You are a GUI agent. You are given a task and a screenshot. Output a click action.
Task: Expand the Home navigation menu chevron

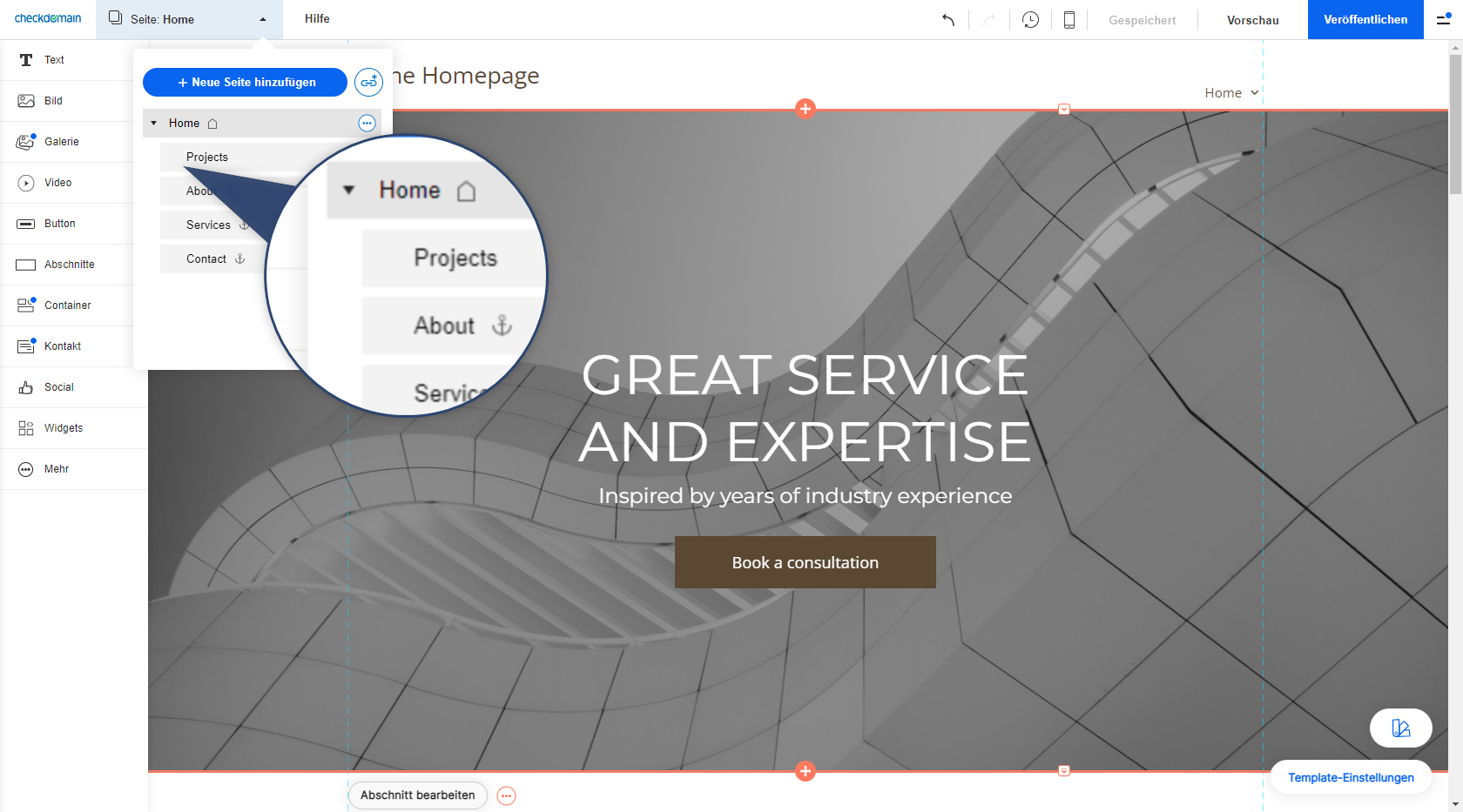click(x=1254, y=93)
